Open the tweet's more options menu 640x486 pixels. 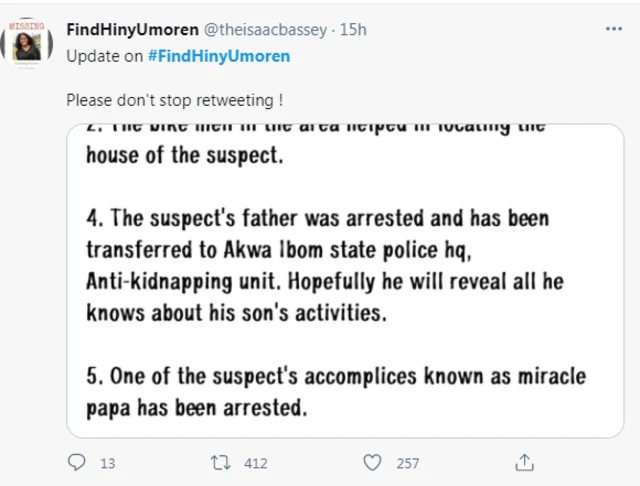(x=614, y=29)
